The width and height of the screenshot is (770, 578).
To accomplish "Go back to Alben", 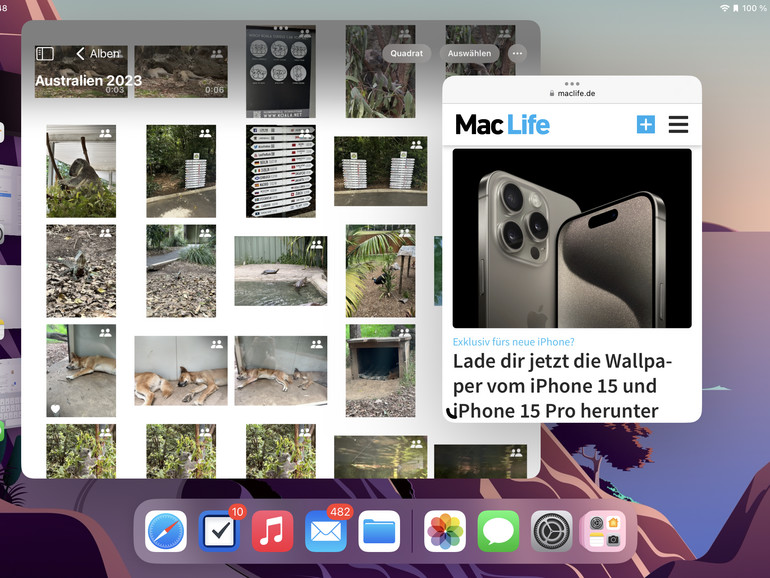I will 99,54.
